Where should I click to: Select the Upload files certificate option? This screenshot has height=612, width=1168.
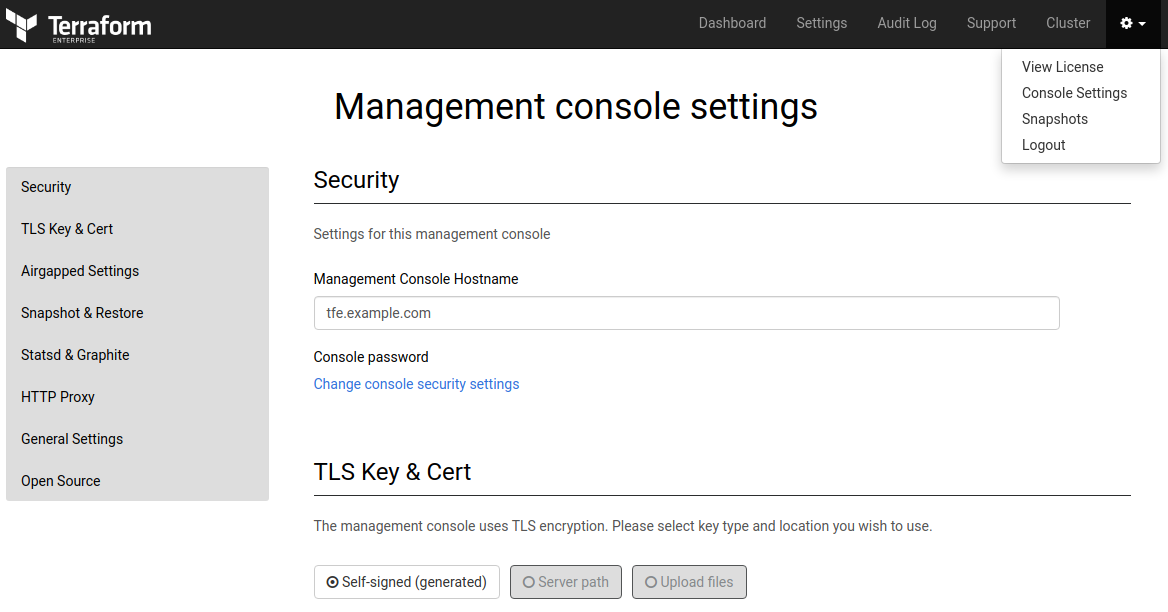coord(689,581)
